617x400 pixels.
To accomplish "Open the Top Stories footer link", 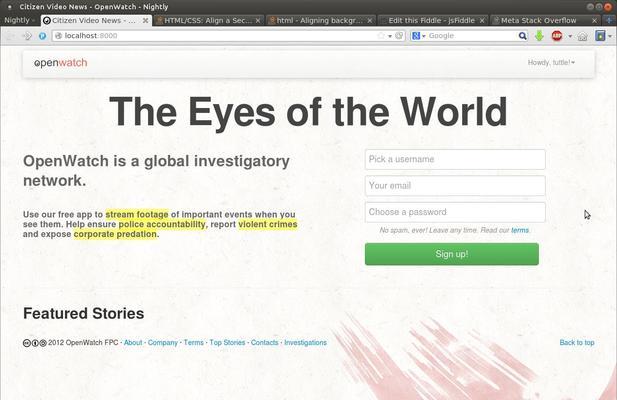I will coord(227,343).
